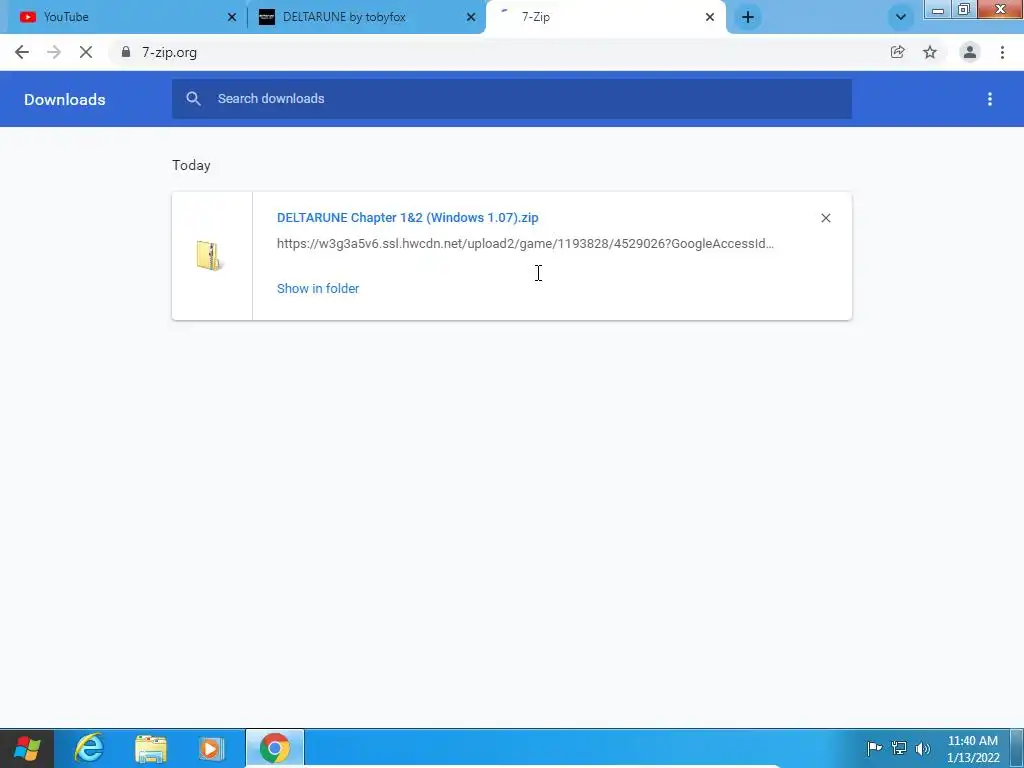Share this page icon
Screen dimensions: 1024x768
[x=898, y=52]
